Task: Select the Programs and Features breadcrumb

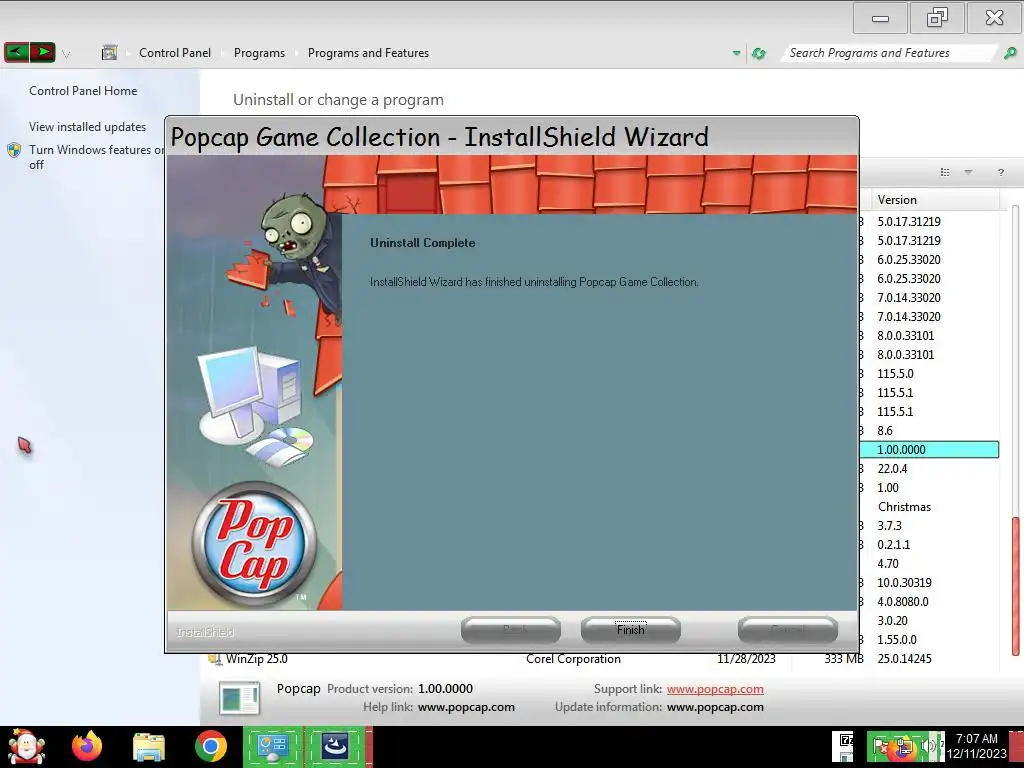Action: click(368, 53)
